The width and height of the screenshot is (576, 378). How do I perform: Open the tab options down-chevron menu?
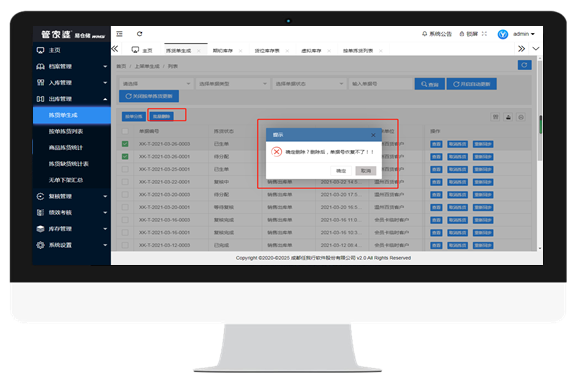536,48
